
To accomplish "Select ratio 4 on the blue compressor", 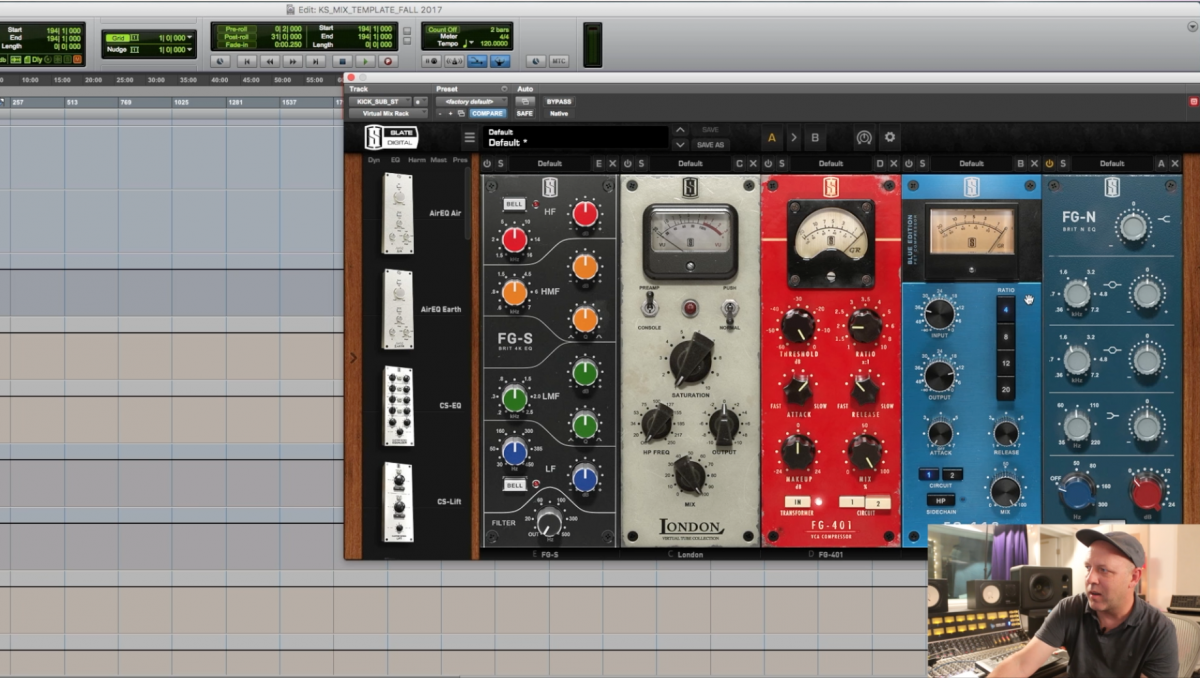I will pyautogui.click(x=1006, y=310).
